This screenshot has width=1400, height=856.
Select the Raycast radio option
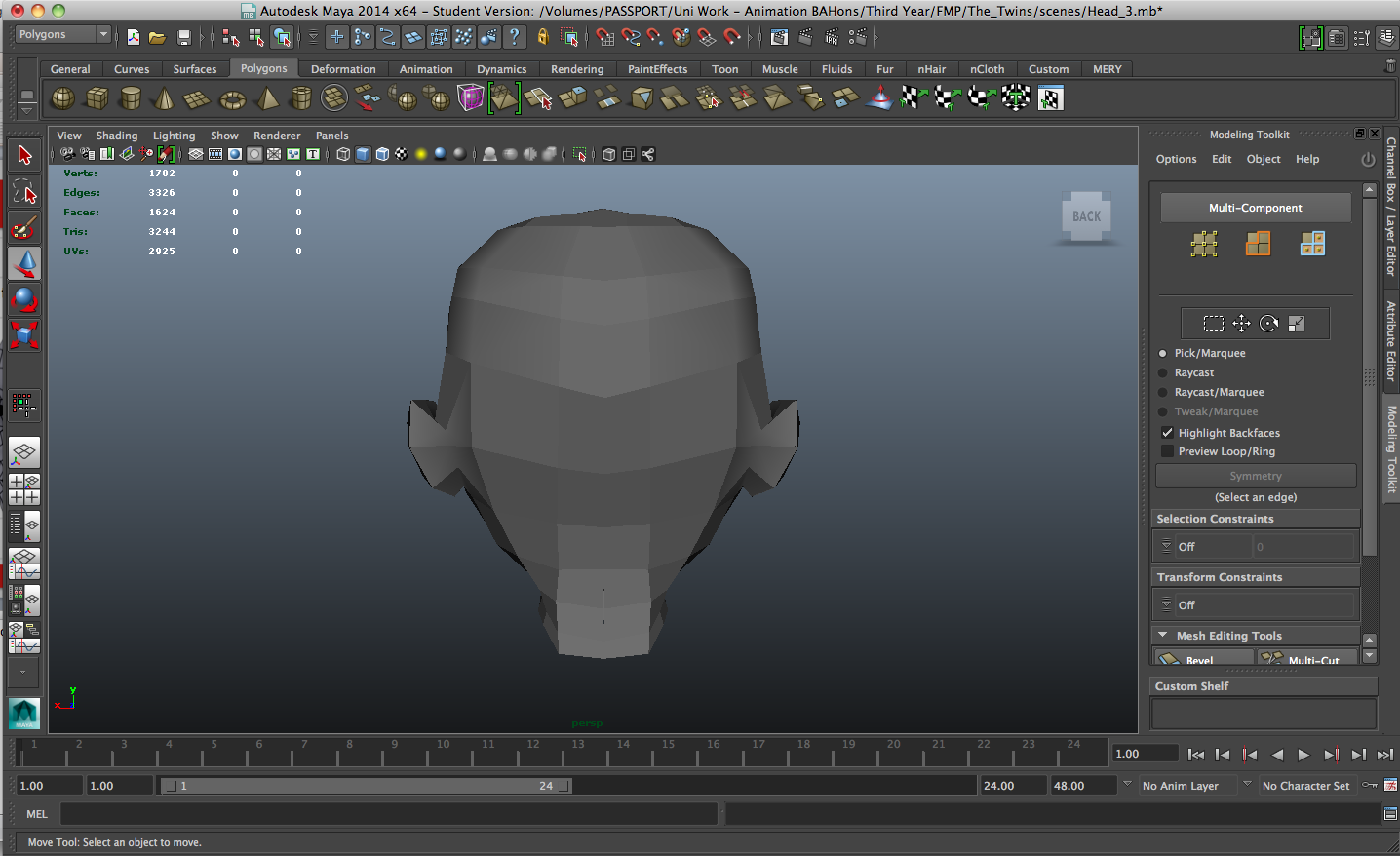click(x=1162, y=372)
